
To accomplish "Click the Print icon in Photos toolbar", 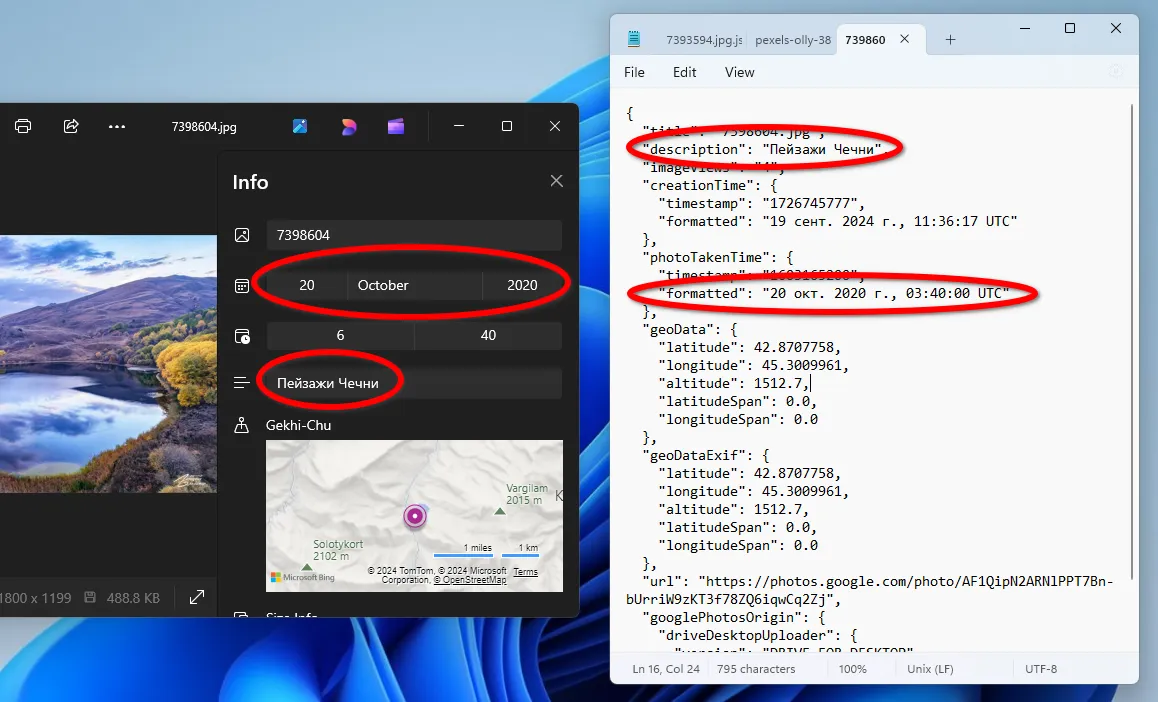I will pos(23,126).
